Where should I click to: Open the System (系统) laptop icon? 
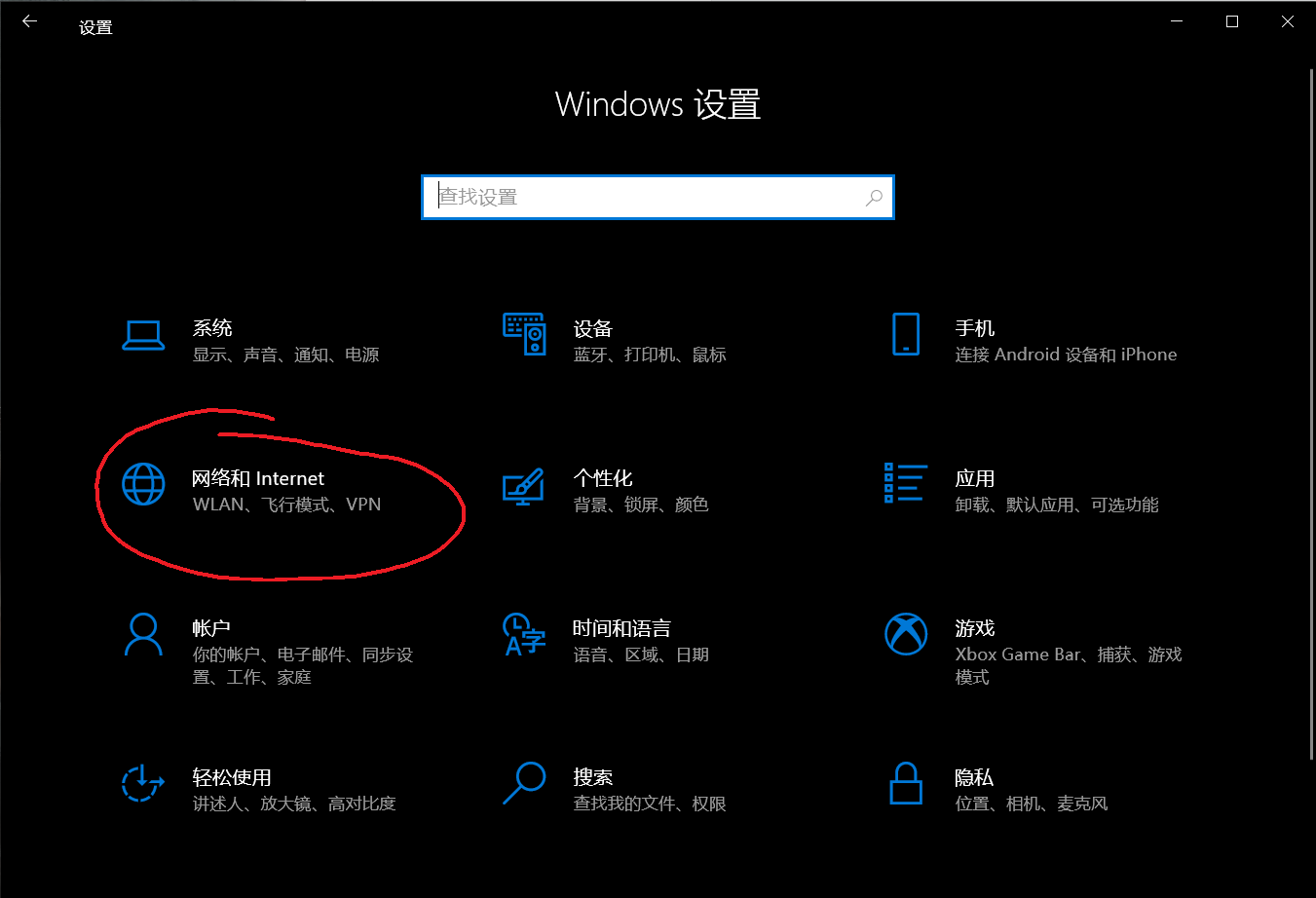click(143, 335)
